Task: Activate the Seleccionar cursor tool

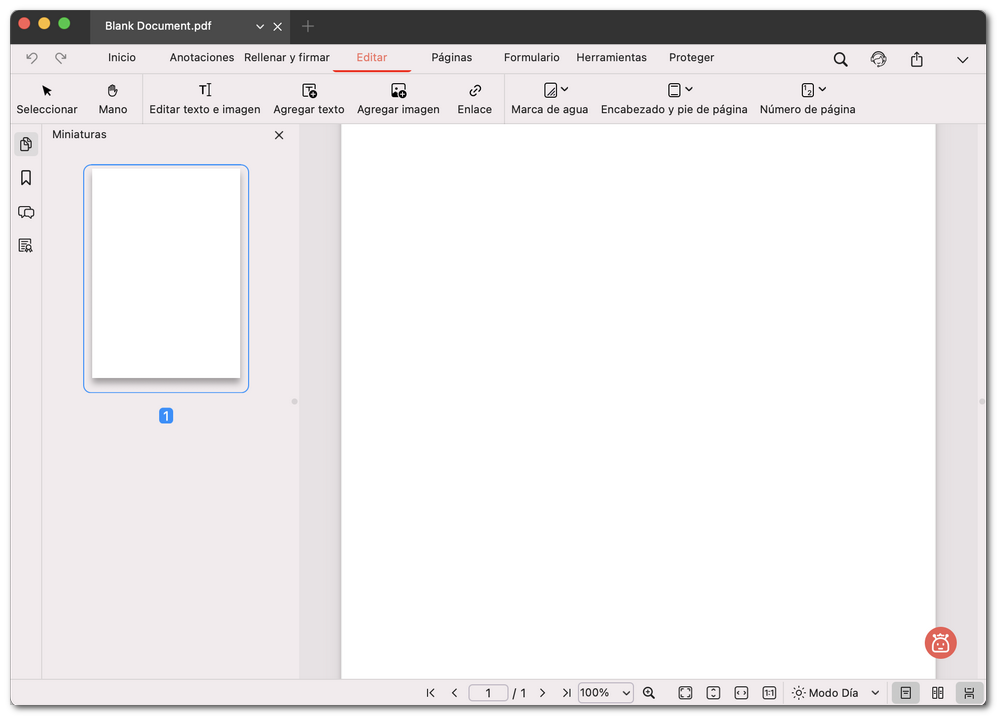Action: click(47, 97)
